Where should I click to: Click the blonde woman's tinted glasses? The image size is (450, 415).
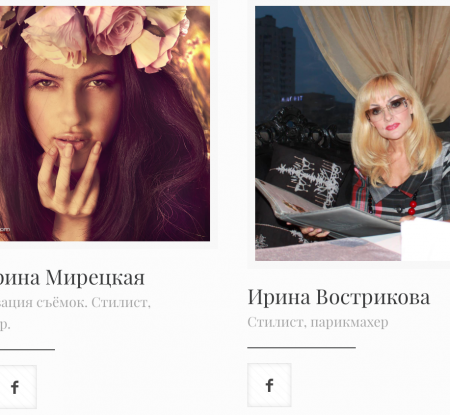(x=387, y=107)
